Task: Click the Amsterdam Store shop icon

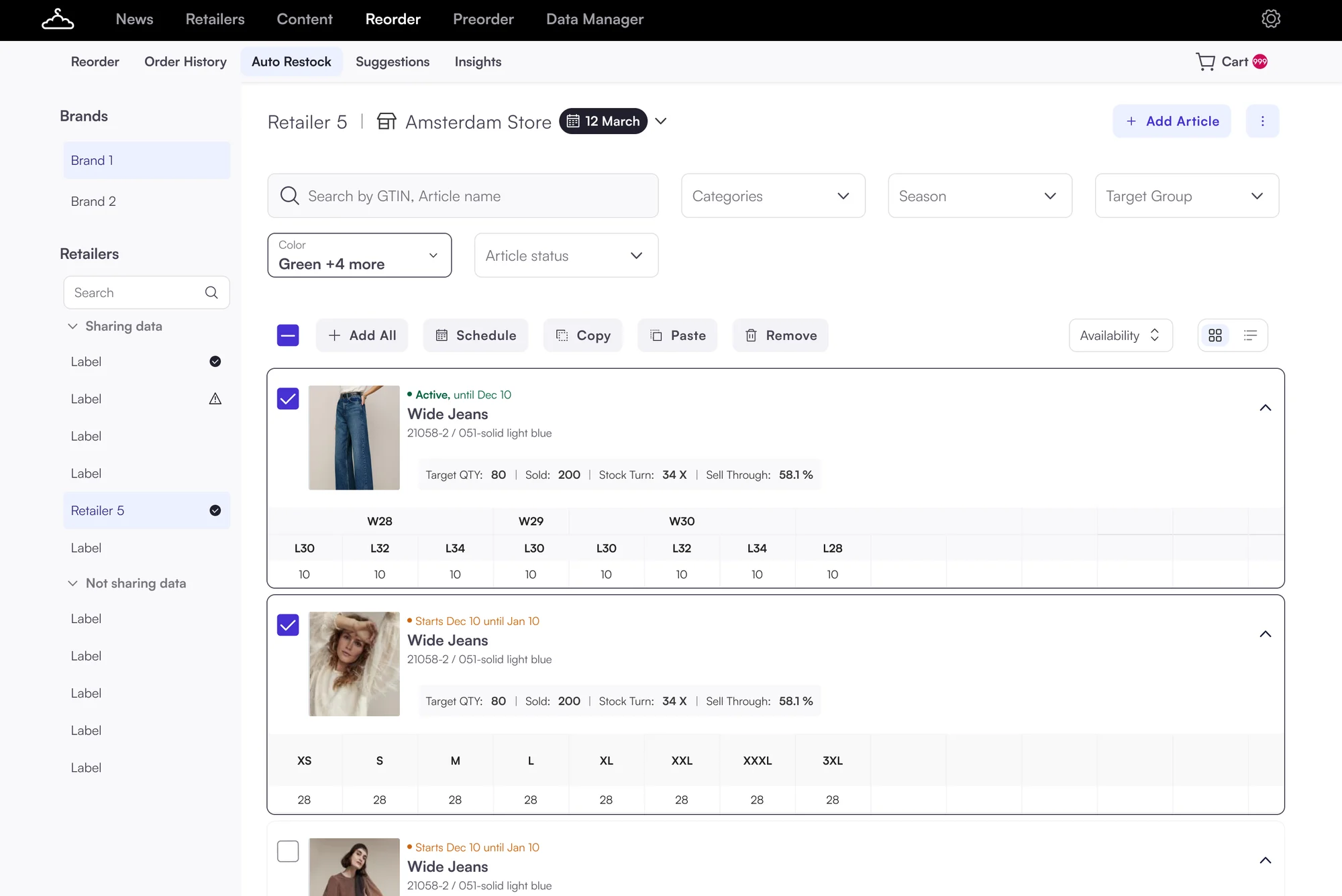Action: (386, 121)
